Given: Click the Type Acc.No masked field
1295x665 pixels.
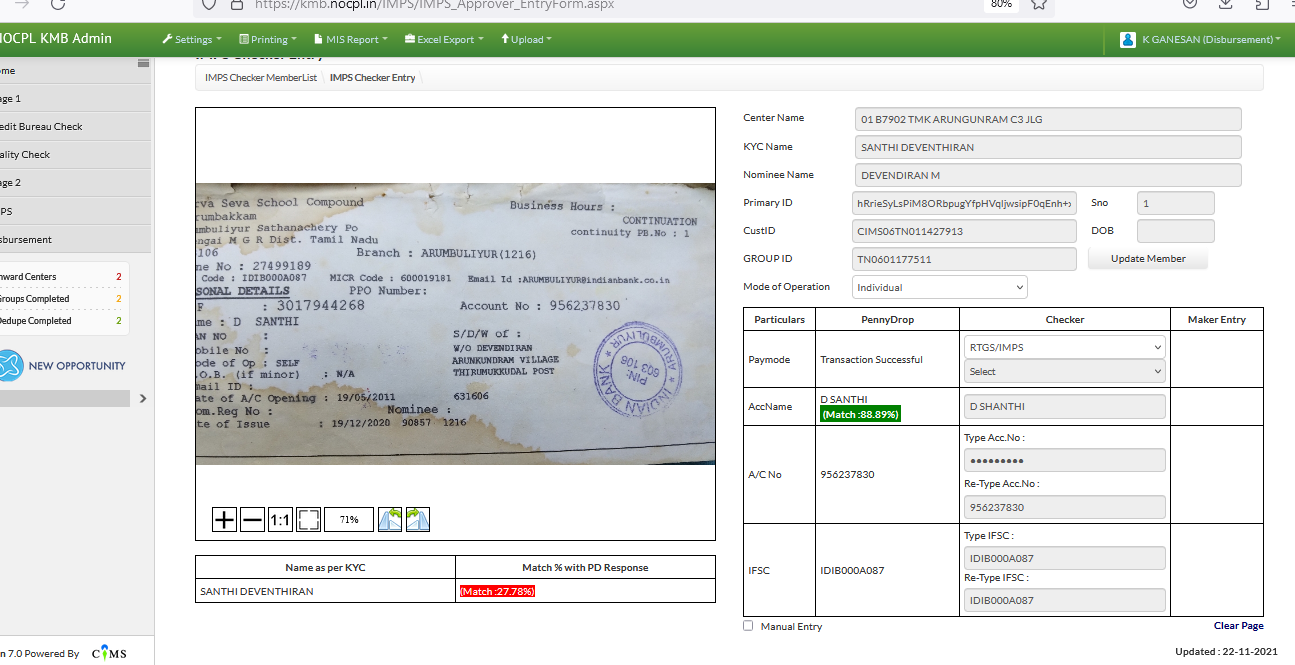Looking at the screenshot, I should (1065, 460).
